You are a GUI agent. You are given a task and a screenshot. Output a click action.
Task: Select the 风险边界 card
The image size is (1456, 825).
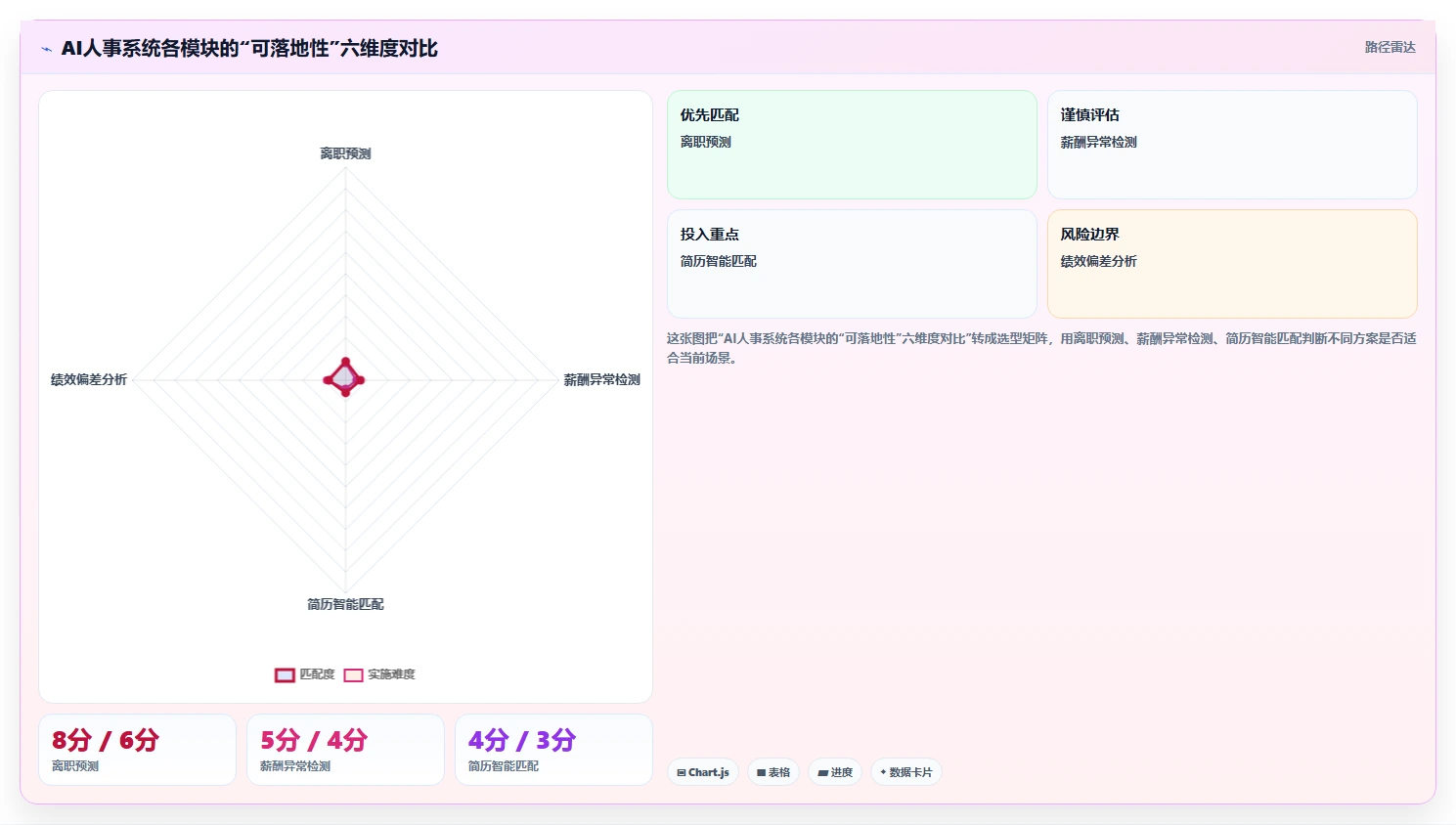1232,264
